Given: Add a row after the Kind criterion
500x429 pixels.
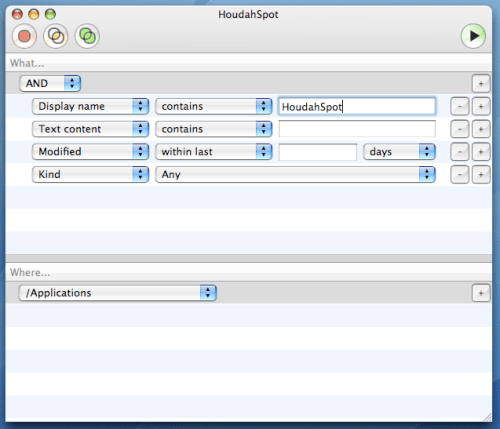Looking at the screenshot, I should point(481,174).
